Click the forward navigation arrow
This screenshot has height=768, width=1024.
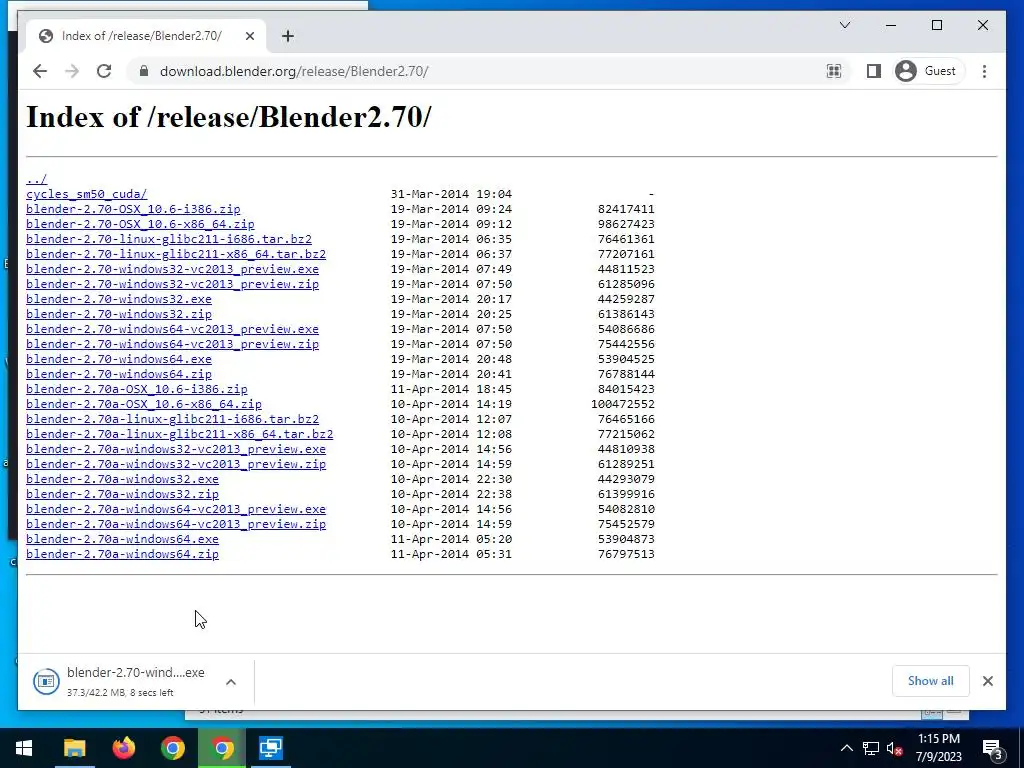(x=72, y=71)
